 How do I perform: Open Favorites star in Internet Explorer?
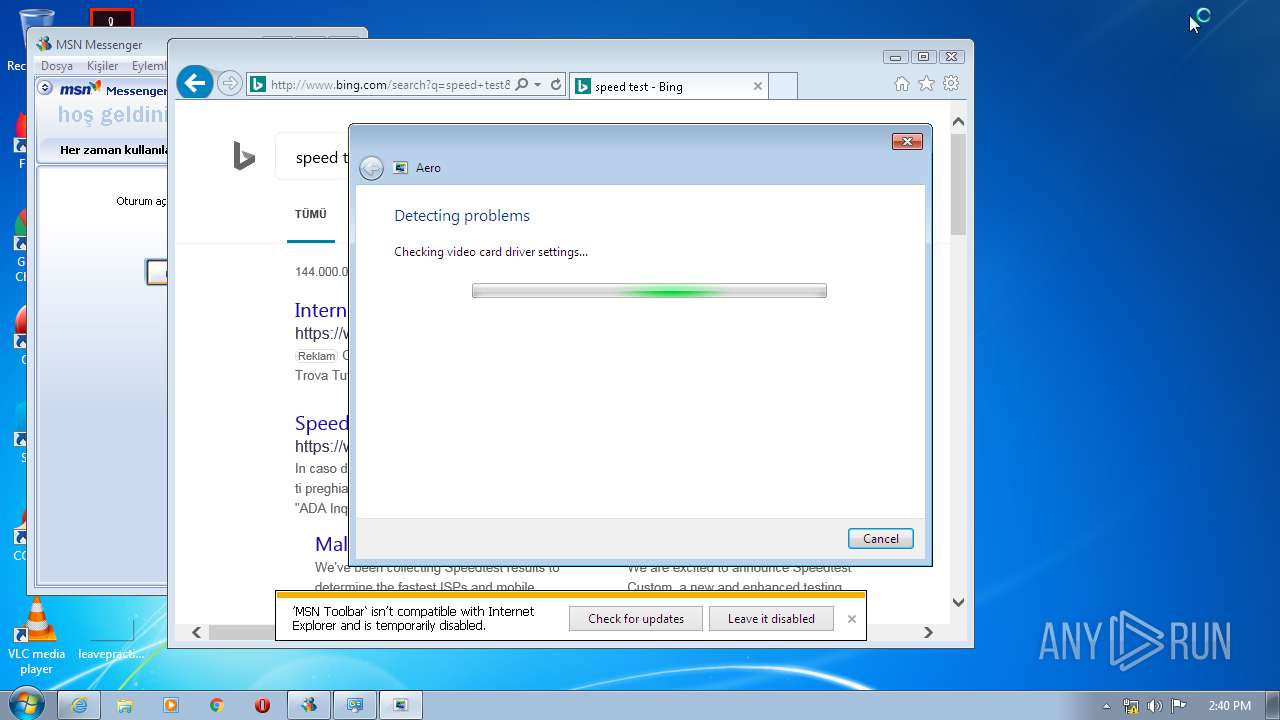click(927, 84)
